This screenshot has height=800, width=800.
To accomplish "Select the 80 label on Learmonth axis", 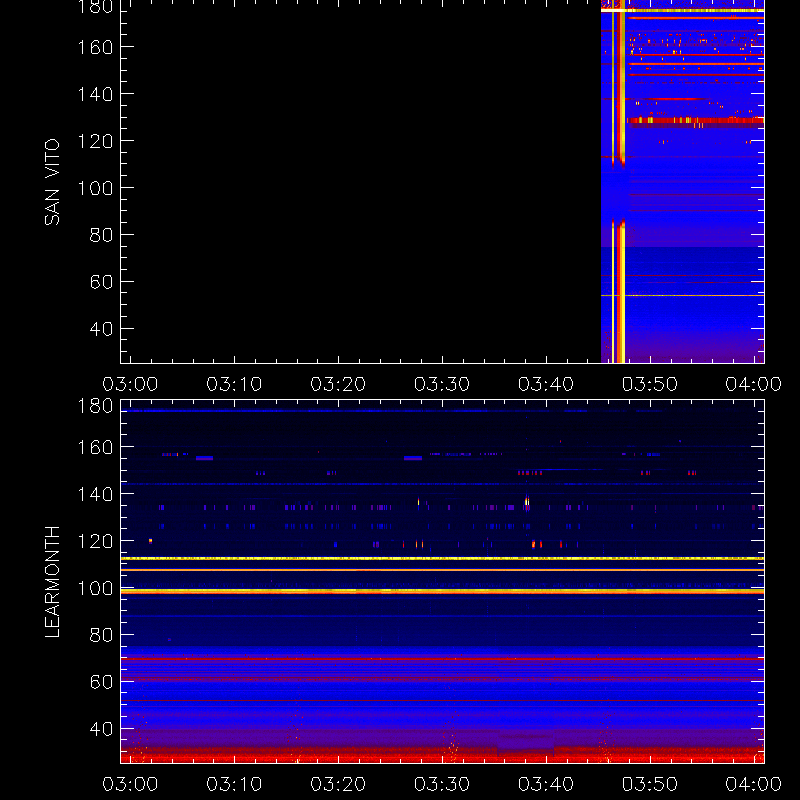I will pyautogui.click(x=101, y=635).
